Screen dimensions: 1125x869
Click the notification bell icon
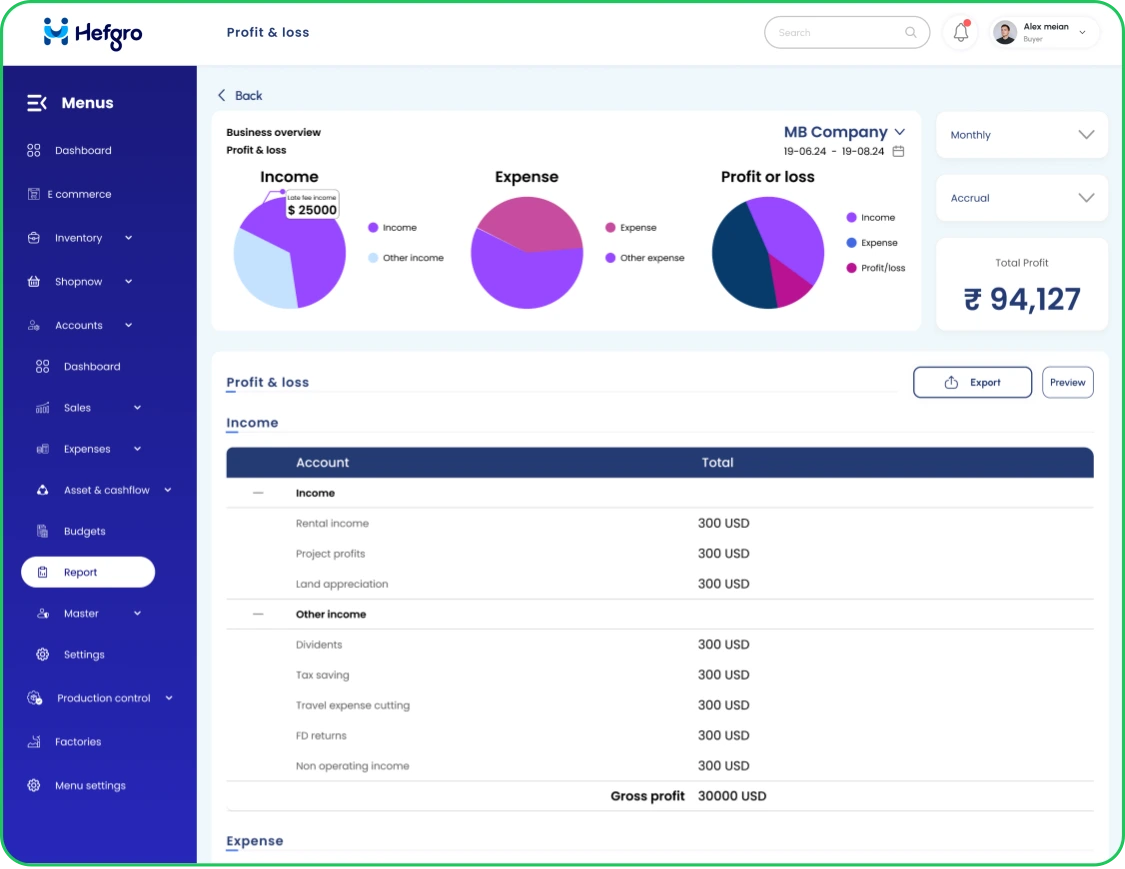(x=959, y=32)
